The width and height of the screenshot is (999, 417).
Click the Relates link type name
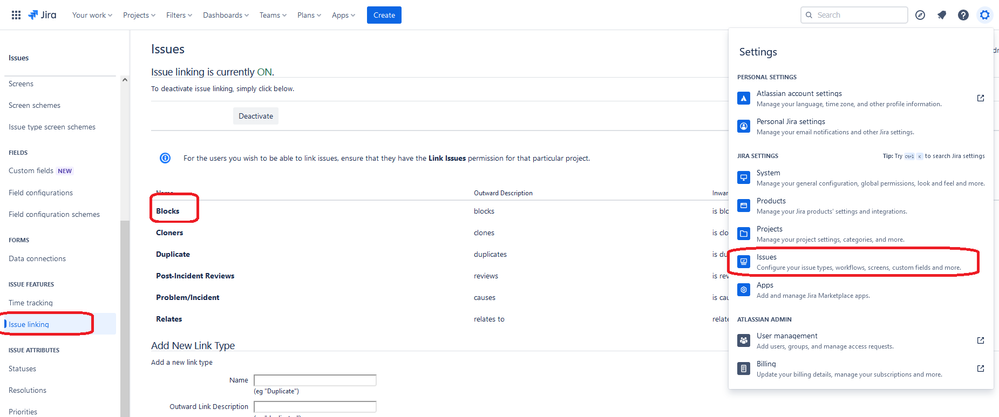click(169, 320)
